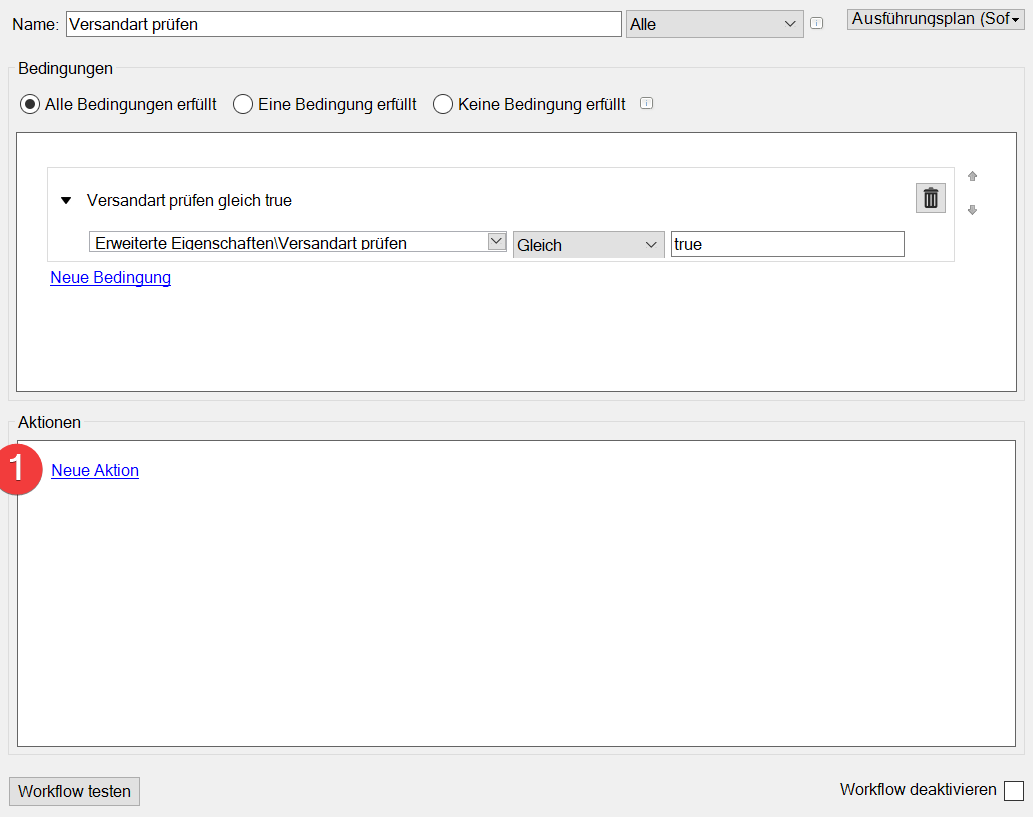Viewport: 1033px width, 817px height.
Task: Move condition down with the down arrow
Action: (x=972, y=210)
